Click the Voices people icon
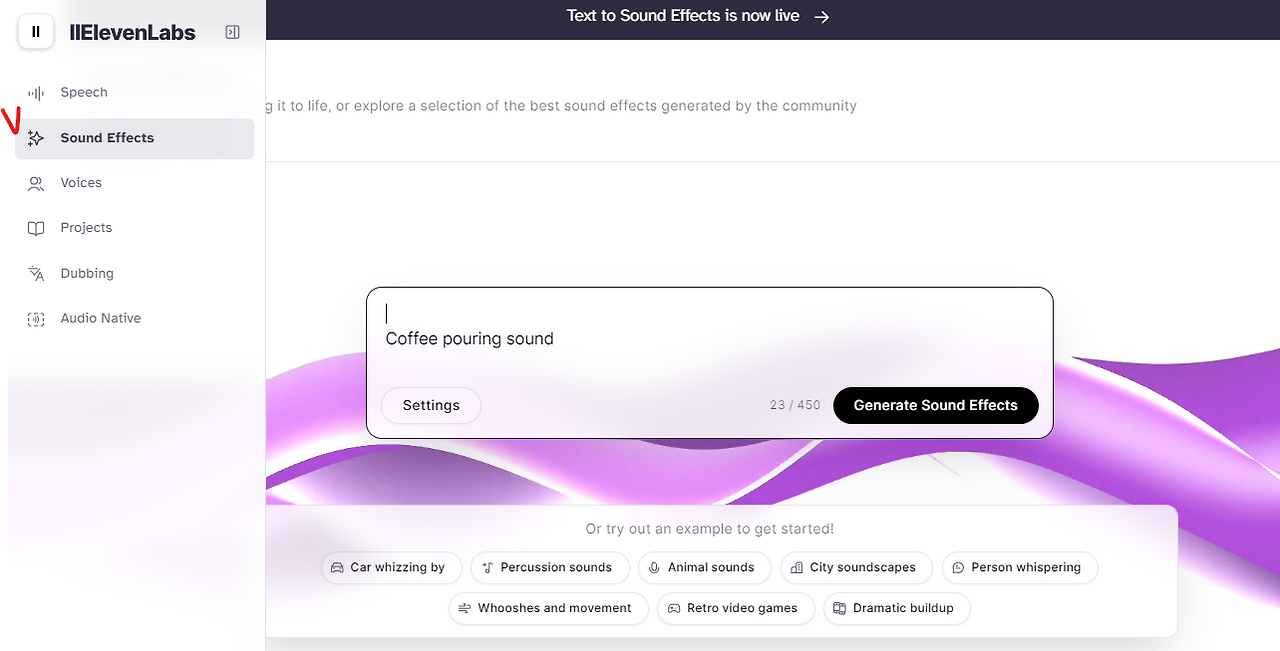Image resolution: width=1280 pixels, height=651 pixels. click(x=36, y=184)
